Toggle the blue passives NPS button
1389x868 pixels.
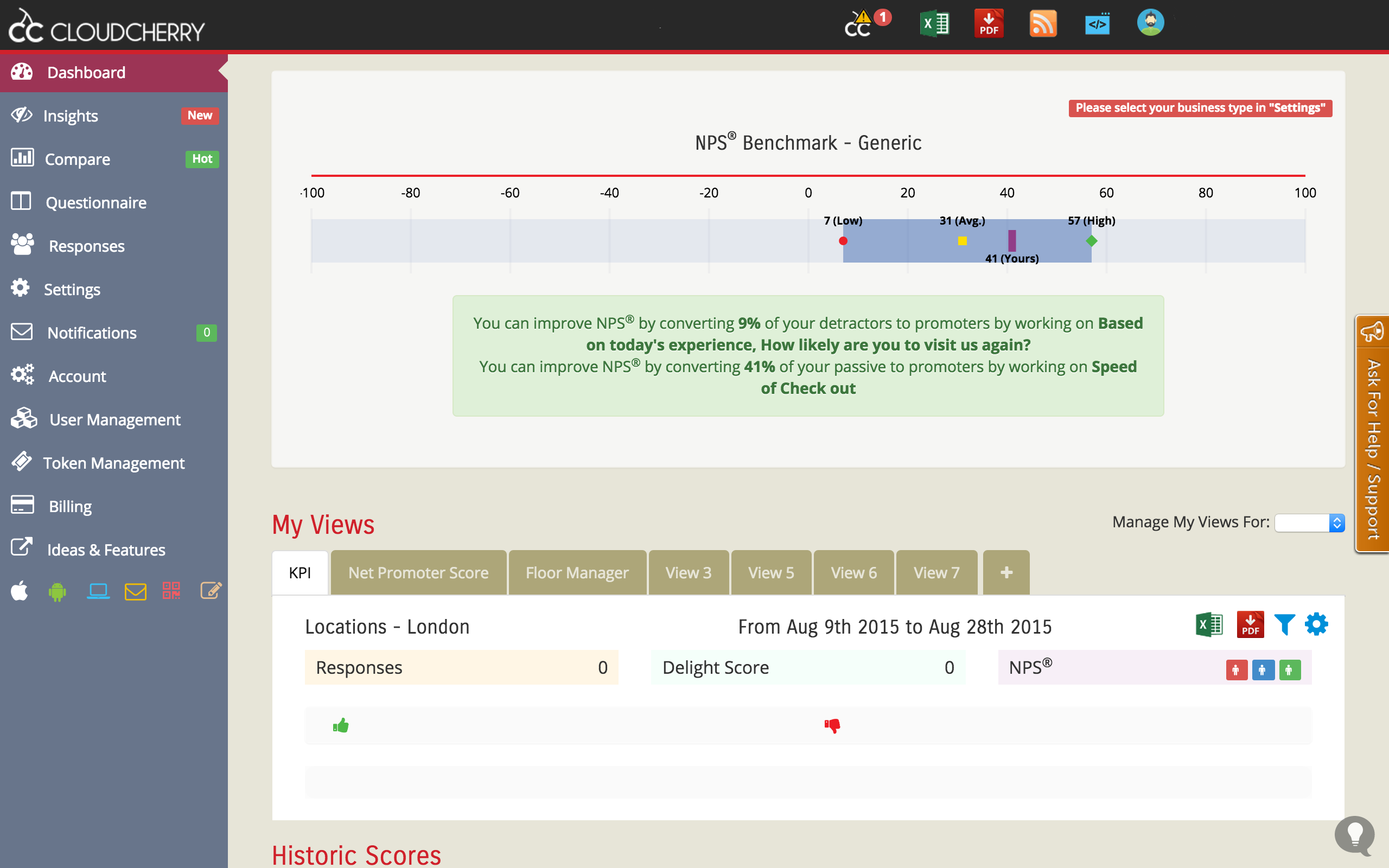pyautogui.click(x=1263, y=670)
